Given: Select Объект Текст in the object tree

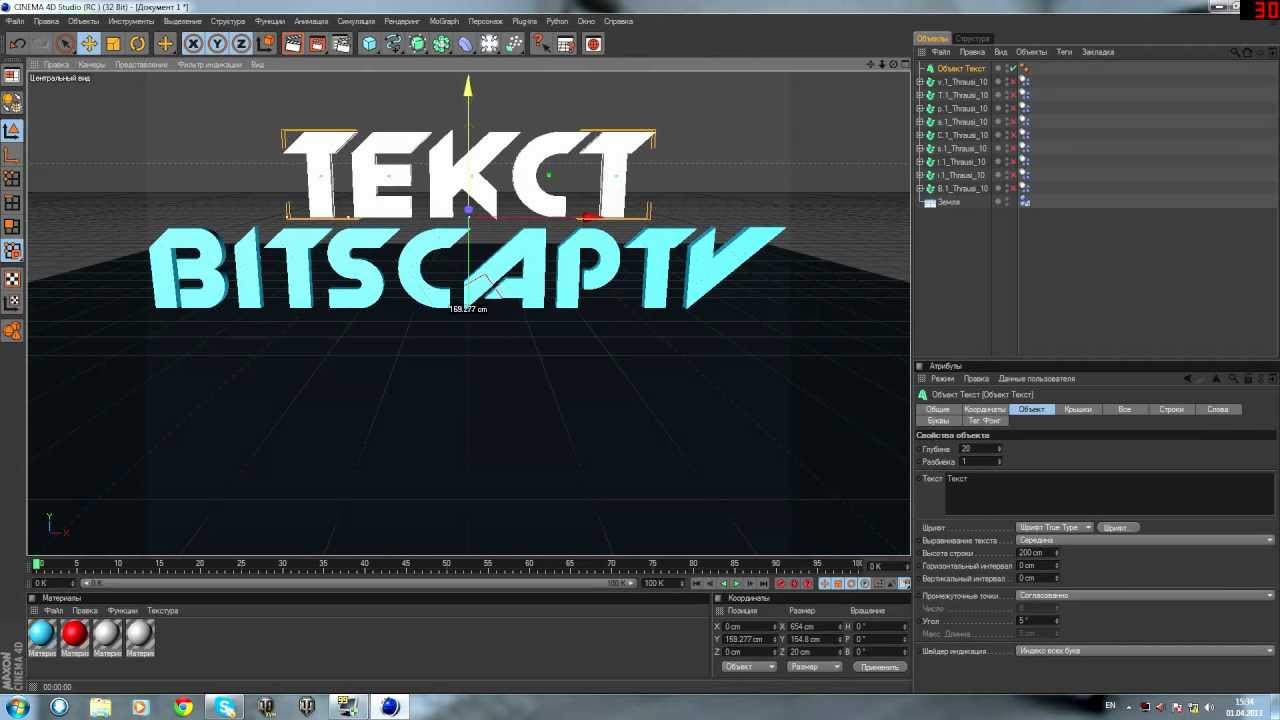Looking at the screenshot, I should pos(961,69).
